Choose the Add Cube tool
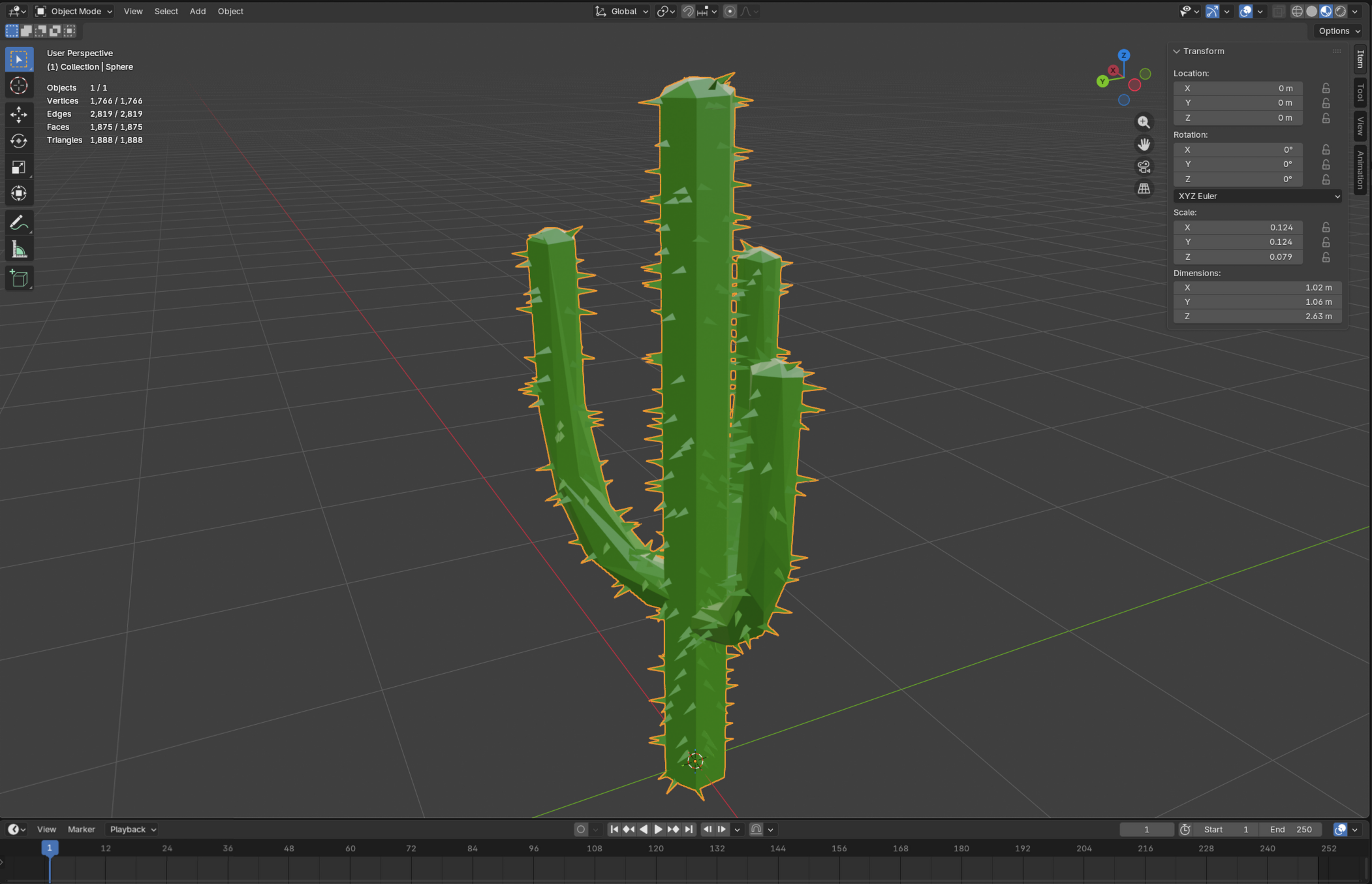 coord(18,279)
